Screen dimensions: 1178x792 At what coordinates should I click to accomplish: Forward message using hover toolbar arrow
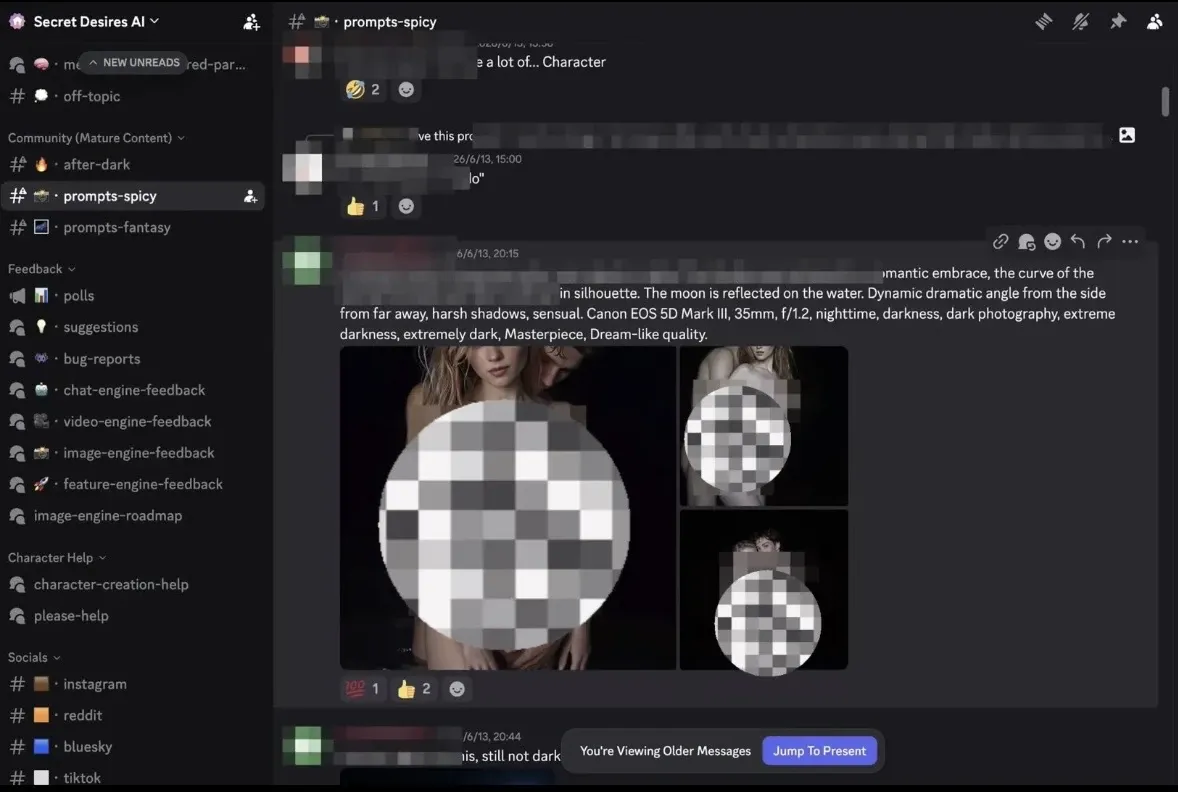pos(1104,241)
